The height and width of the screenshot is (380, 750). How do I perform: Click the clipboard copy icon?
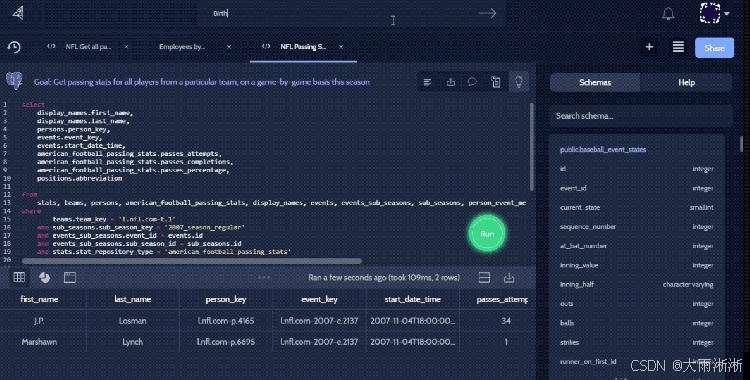click(496, 82)
